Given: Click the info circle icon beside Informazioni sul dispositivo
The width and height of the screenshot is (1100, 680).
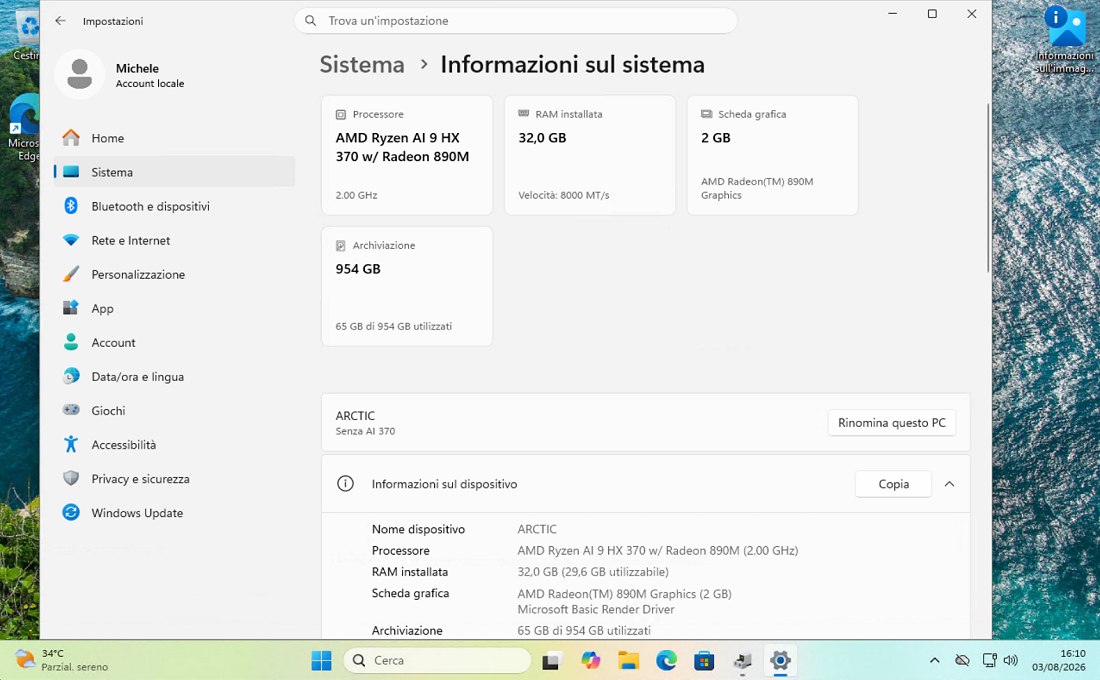Looking at the screenshot, I should point(345,484).
